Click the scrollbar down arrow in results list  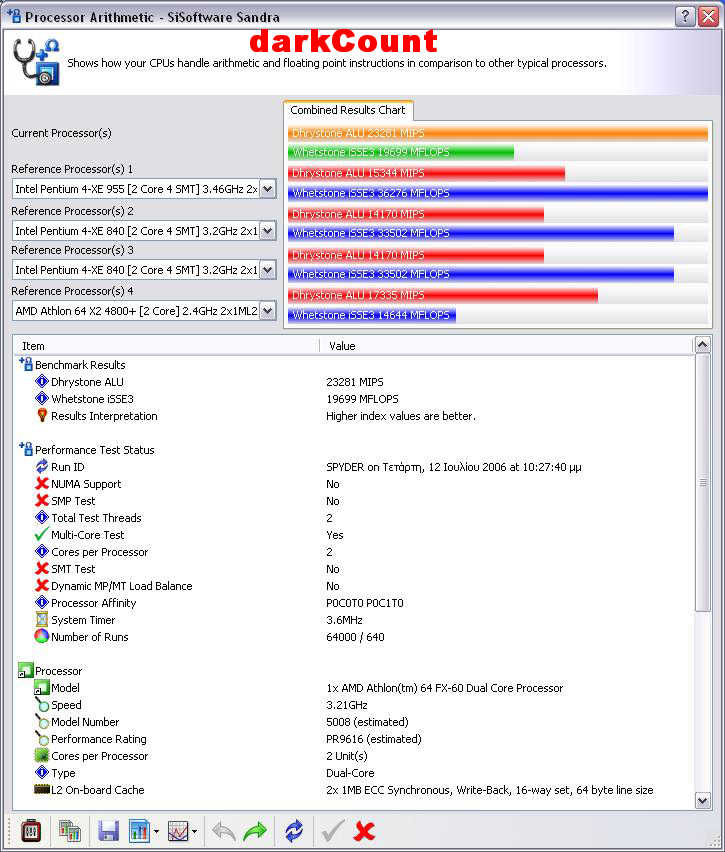703,800
